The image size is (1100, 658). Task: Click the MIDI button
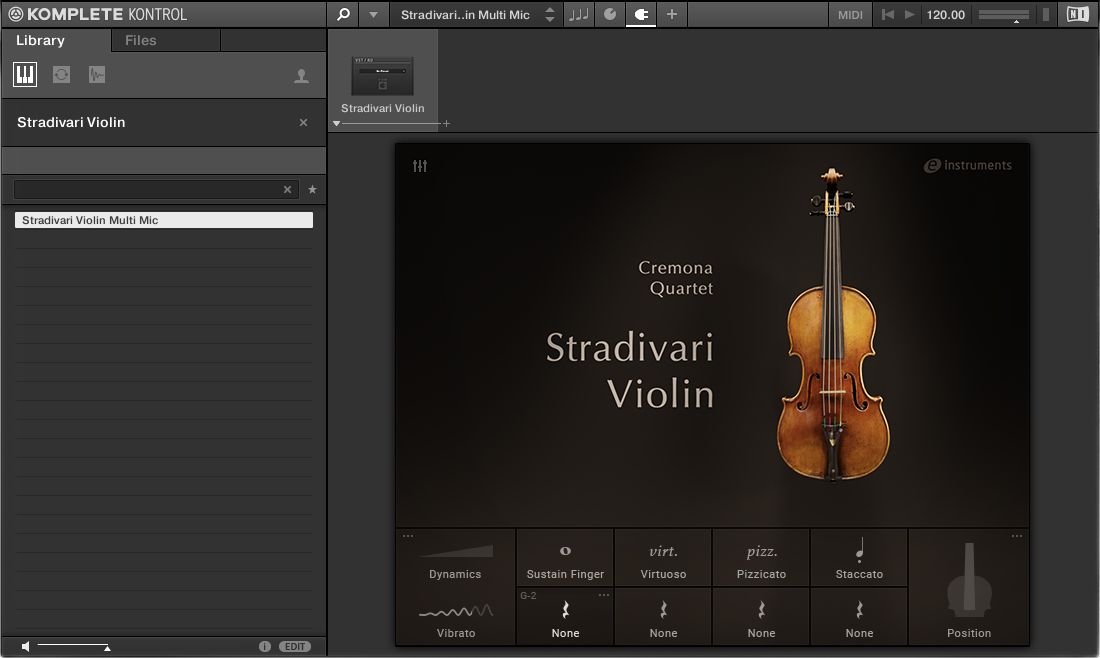[x=850, y=14]
